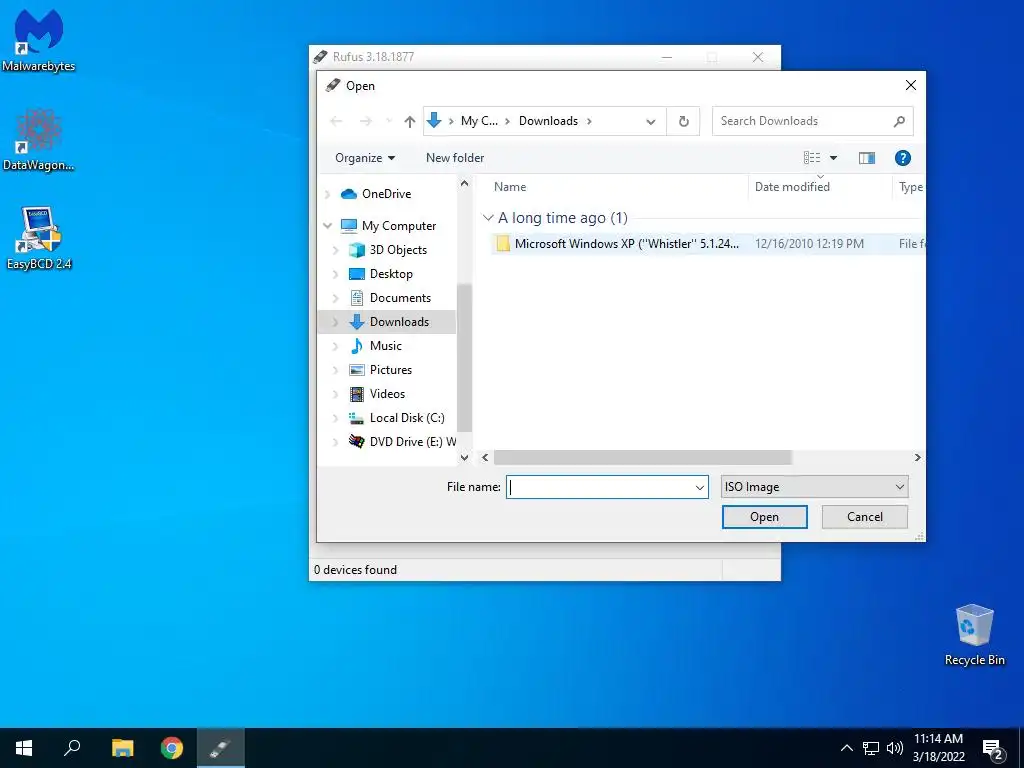Click the Cancel button
The image size is (1024, 768).
[x=865, y=517]
